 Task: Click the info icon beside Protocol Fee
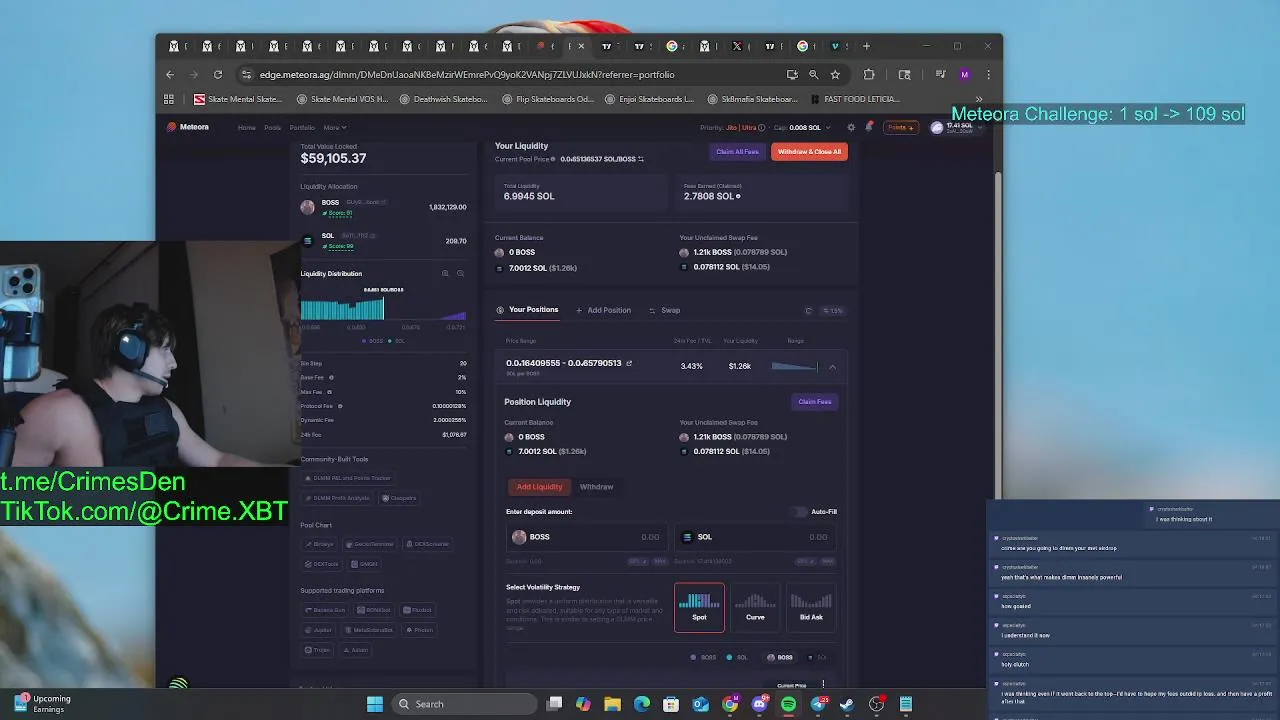340,406
